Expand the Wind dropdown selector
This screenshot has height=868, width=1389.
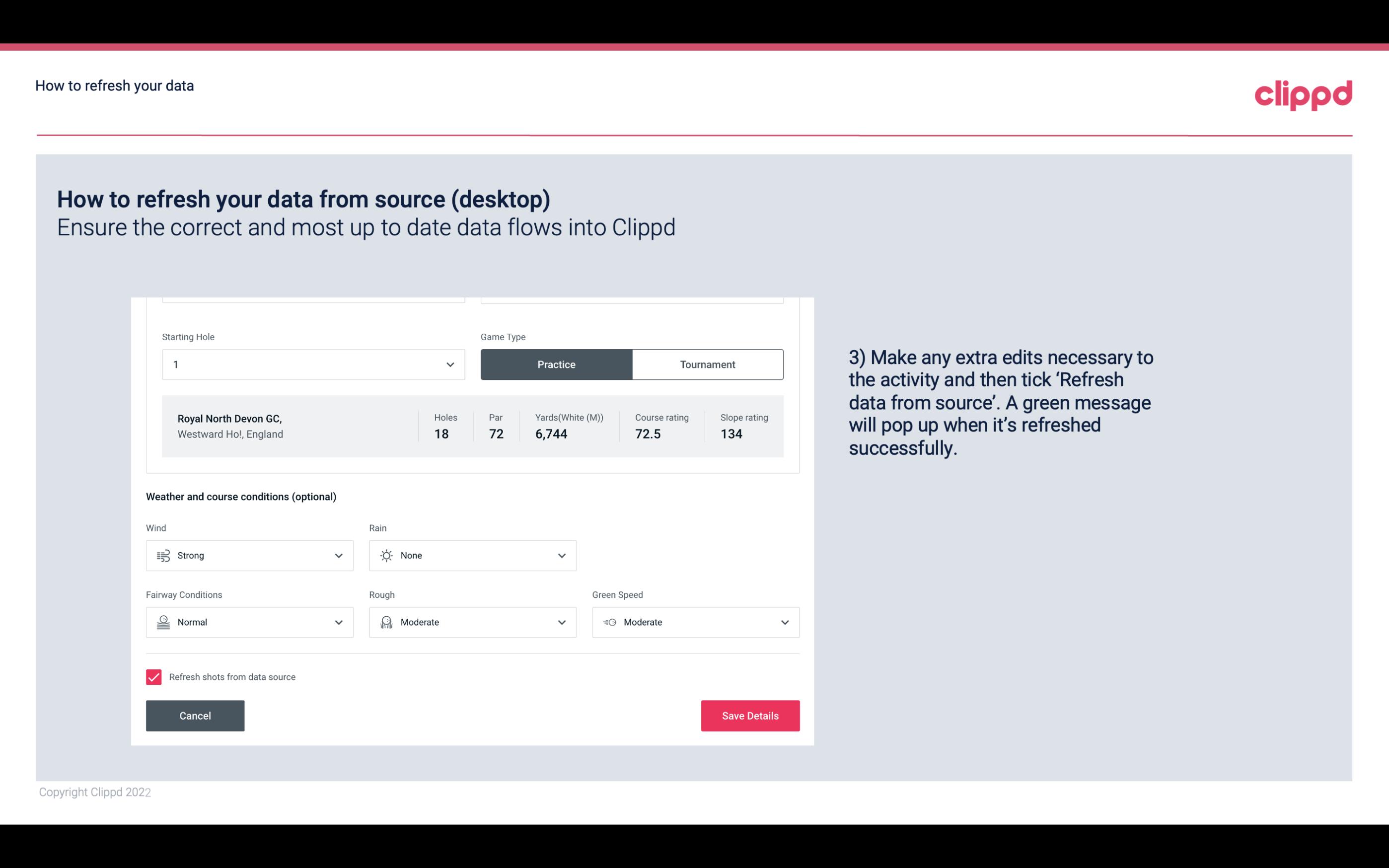tap(338, 555)
